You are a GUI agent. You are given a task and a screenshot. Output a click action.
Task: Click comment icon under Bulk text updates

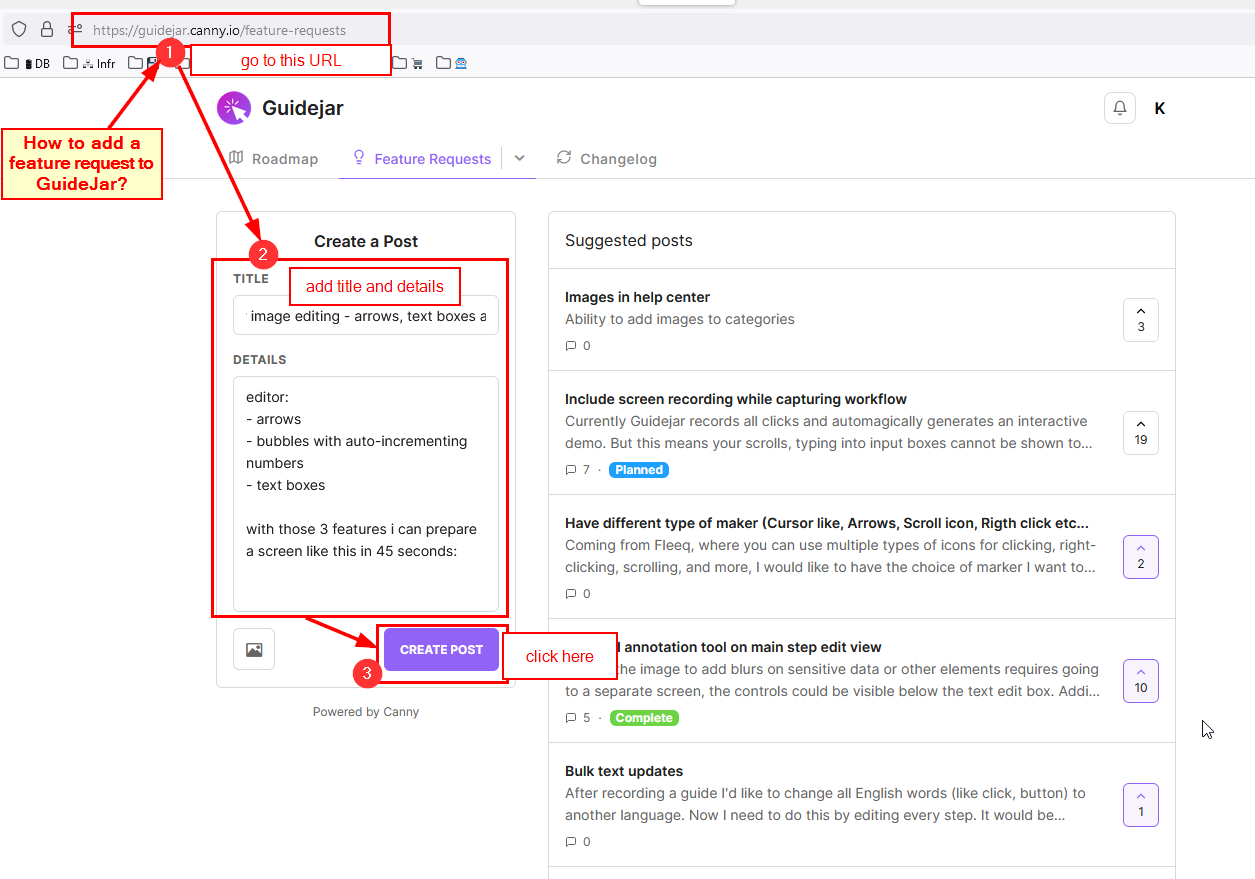[571, 842]
